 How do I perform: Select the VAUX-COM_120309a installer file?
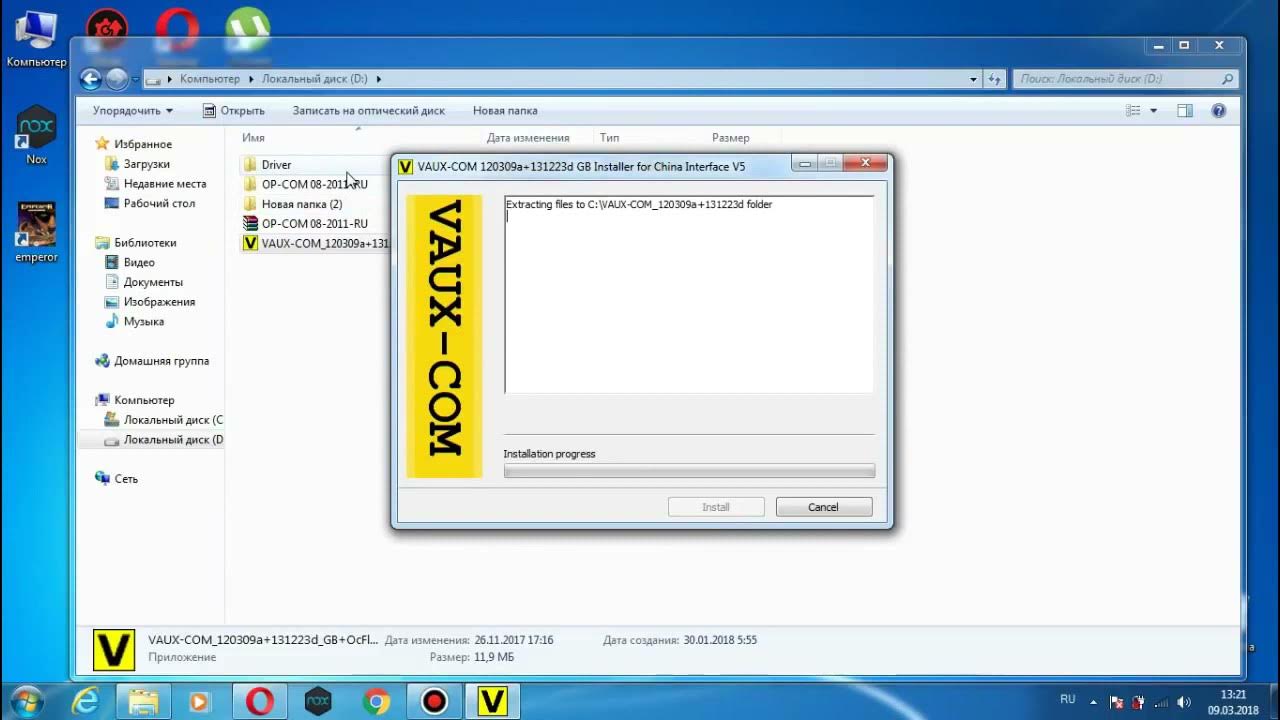pos(316,243)
